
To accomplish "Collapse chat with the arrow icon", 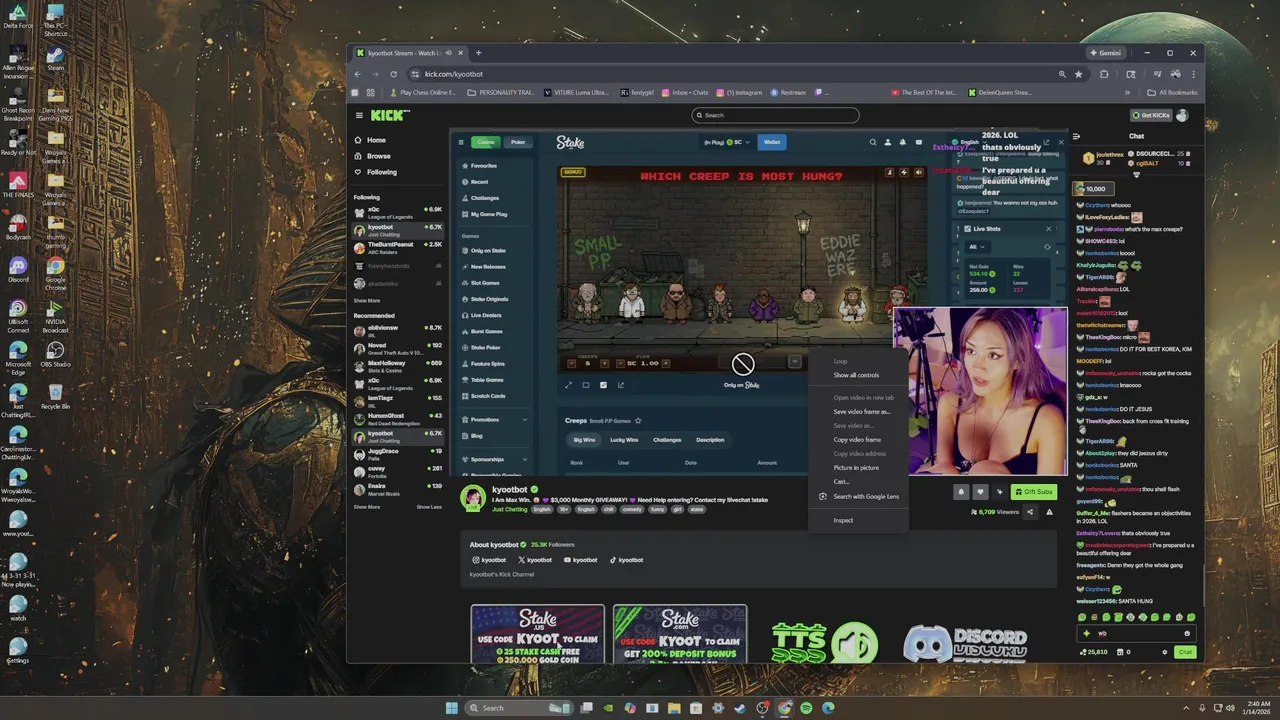I will (x=1076, y=137).
